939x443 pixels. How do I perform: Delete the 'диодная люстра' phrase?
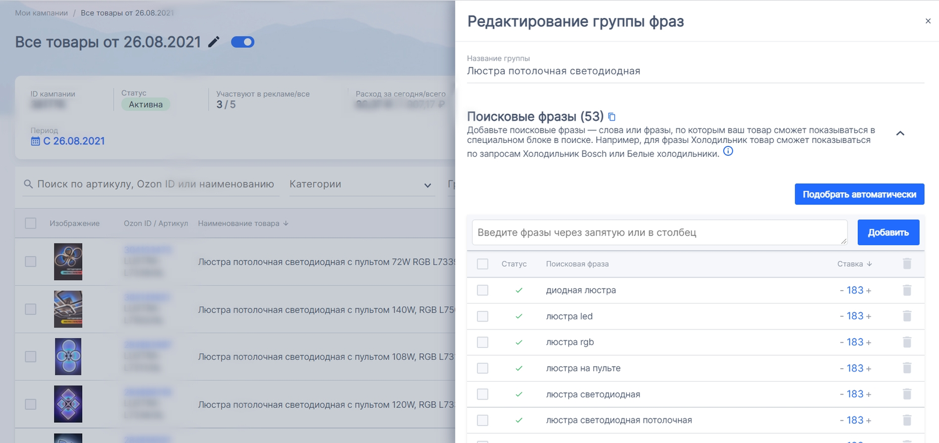click(907, 290)
